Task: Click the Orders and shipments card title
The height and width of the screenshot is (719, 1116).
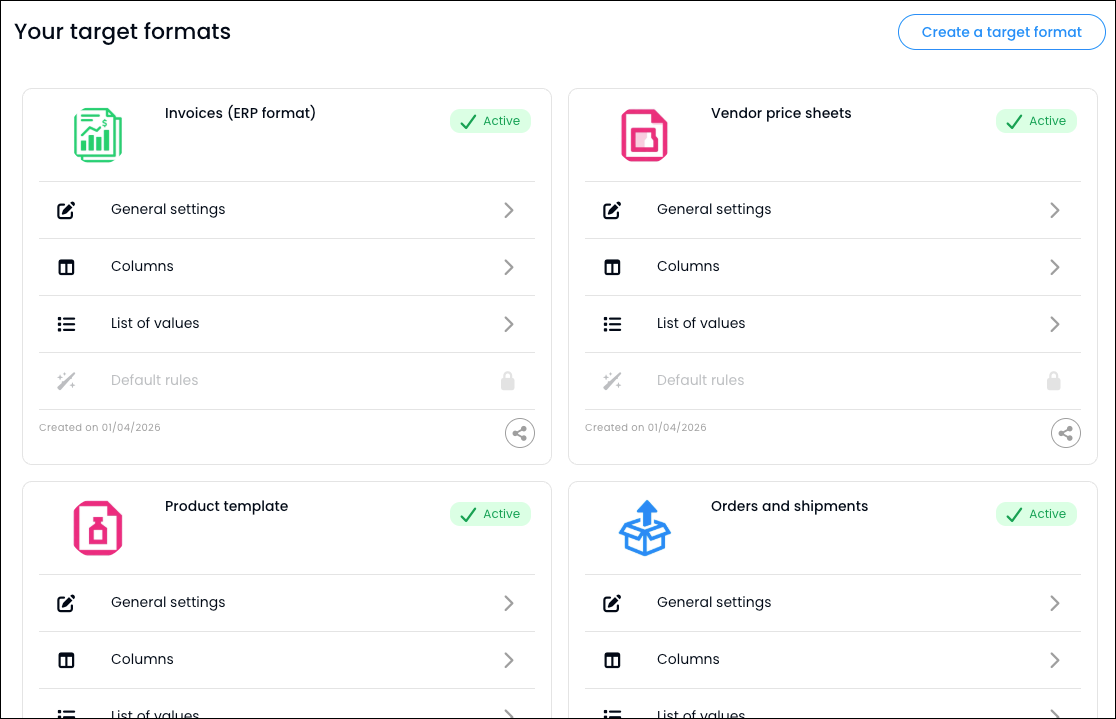Action: click(789, 506)
